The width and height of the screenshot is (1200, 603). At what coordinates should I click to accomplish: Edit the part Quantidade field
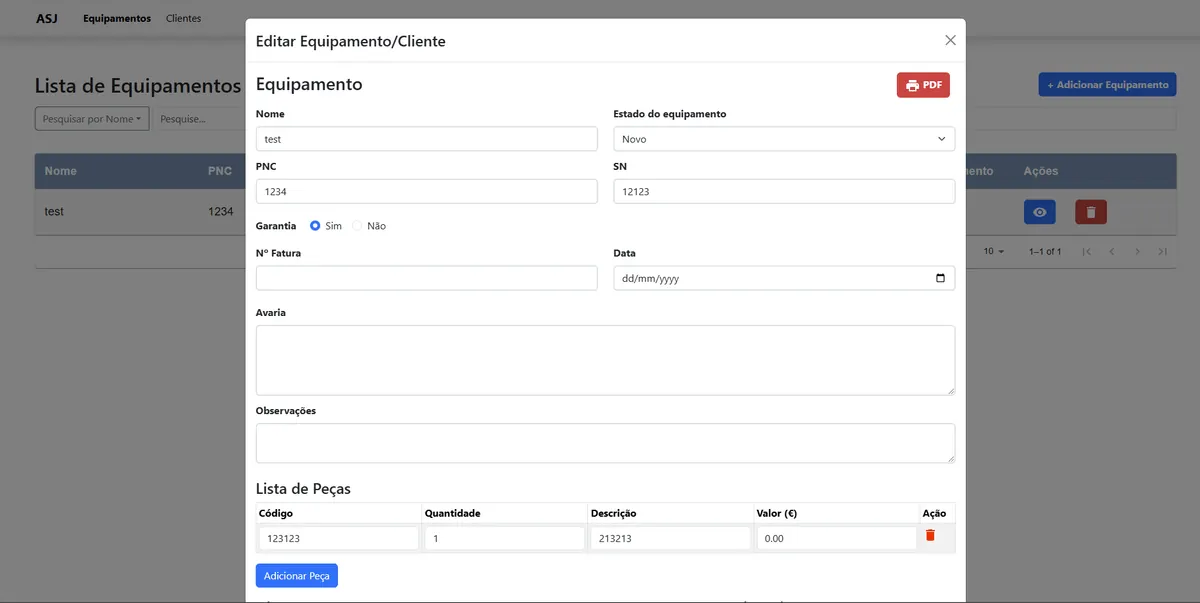click(505, 538)
